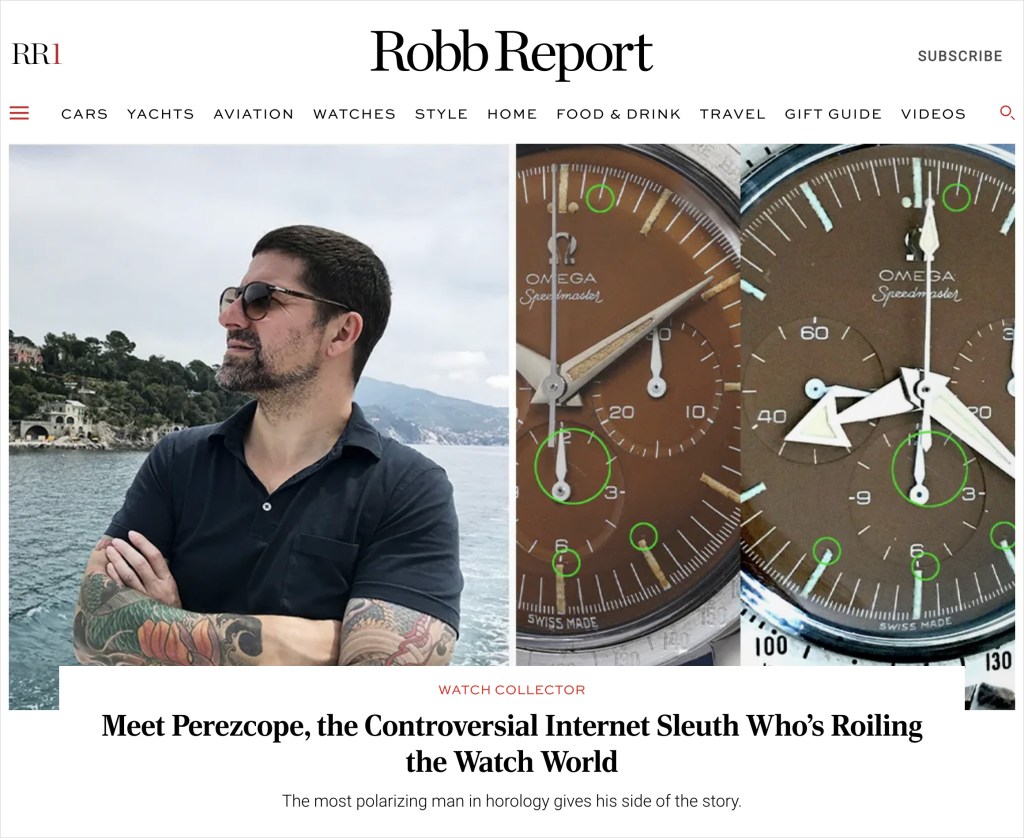
Task: Open the Gift Guide page
Action: point(833,114)
